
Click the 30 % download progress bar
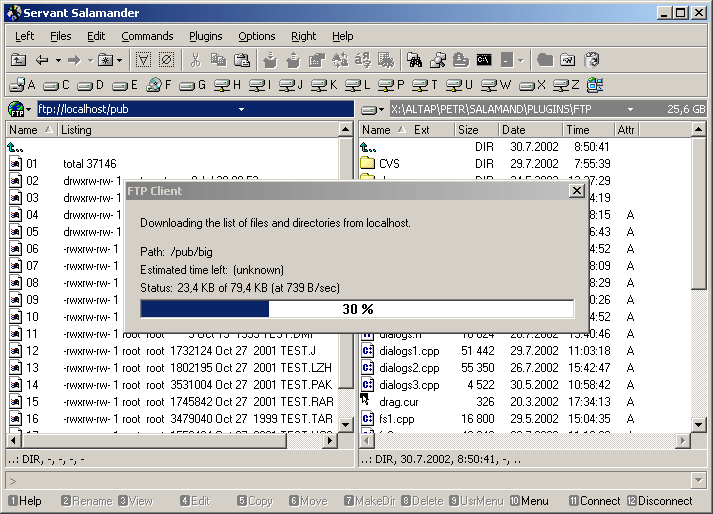coord(357,309)
